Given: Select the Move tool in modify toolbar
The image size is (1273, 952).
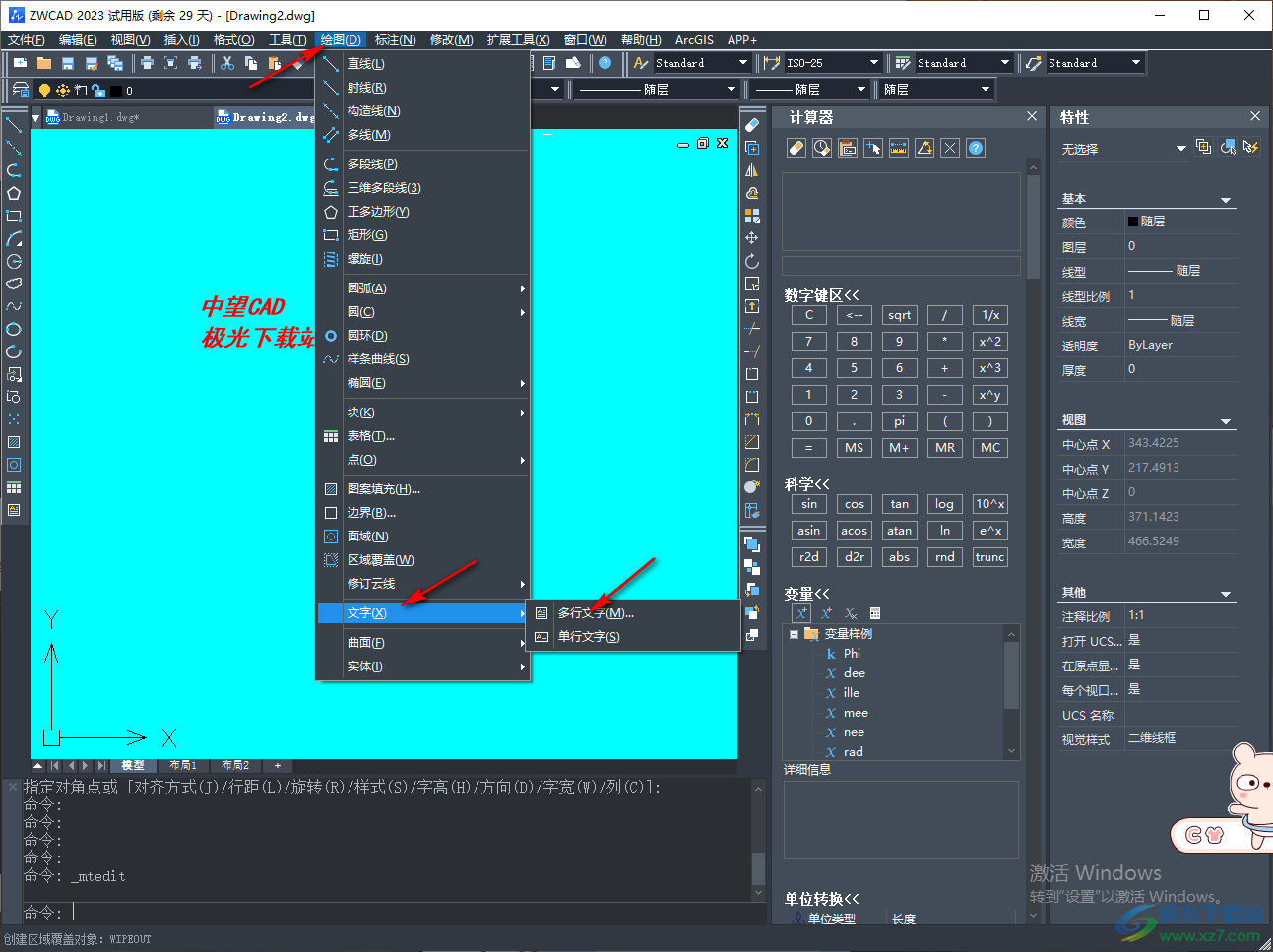Looking at the screenshot, I should pos(752,238).
